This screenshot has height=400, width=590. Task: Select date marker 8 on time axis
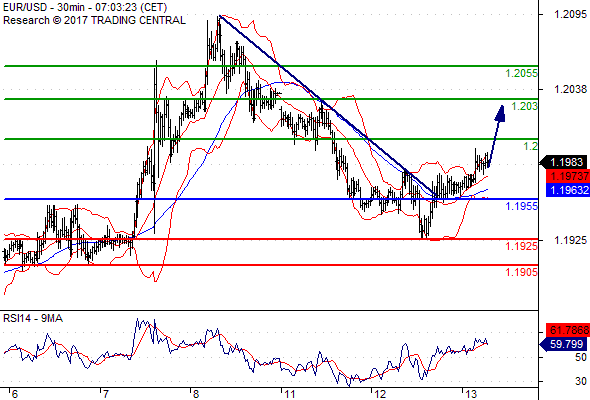click(196, 394)
